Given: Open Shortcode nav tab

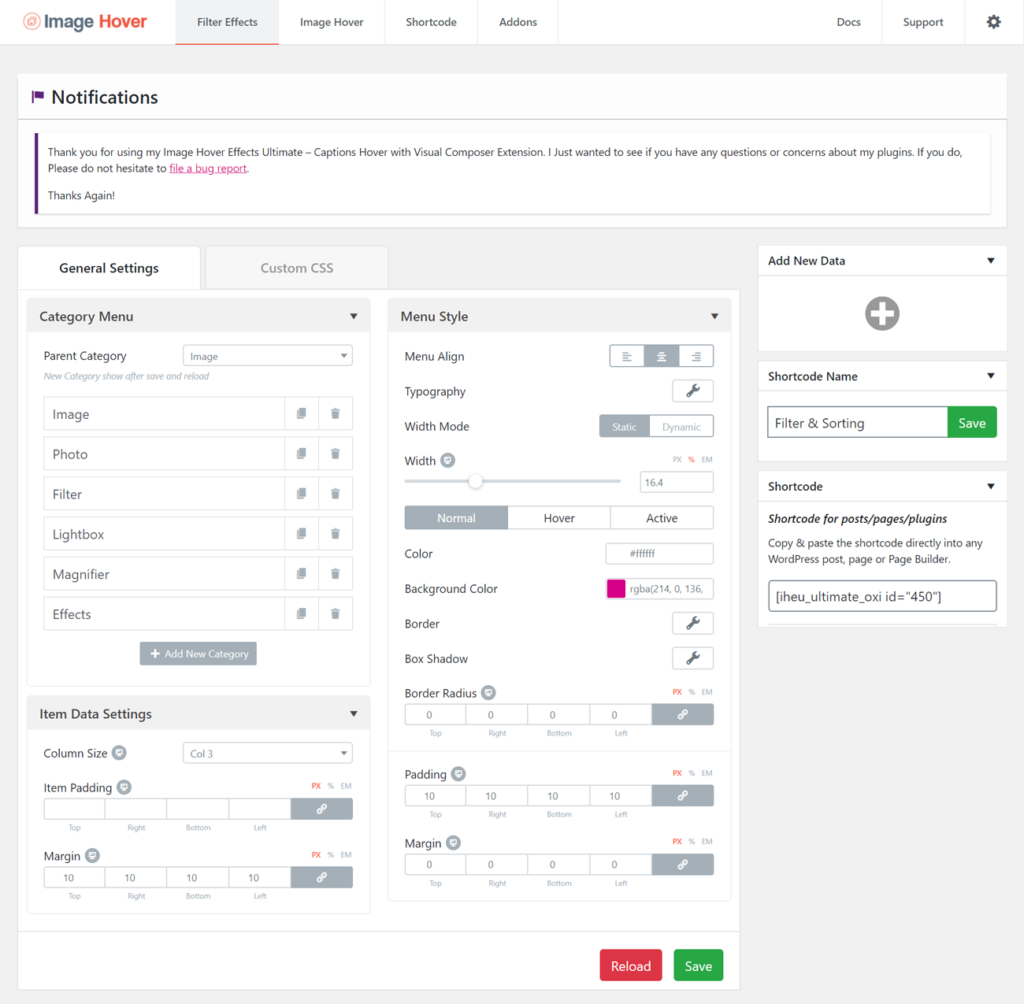Looking at the screenshot, I should [x=431, y=22].
